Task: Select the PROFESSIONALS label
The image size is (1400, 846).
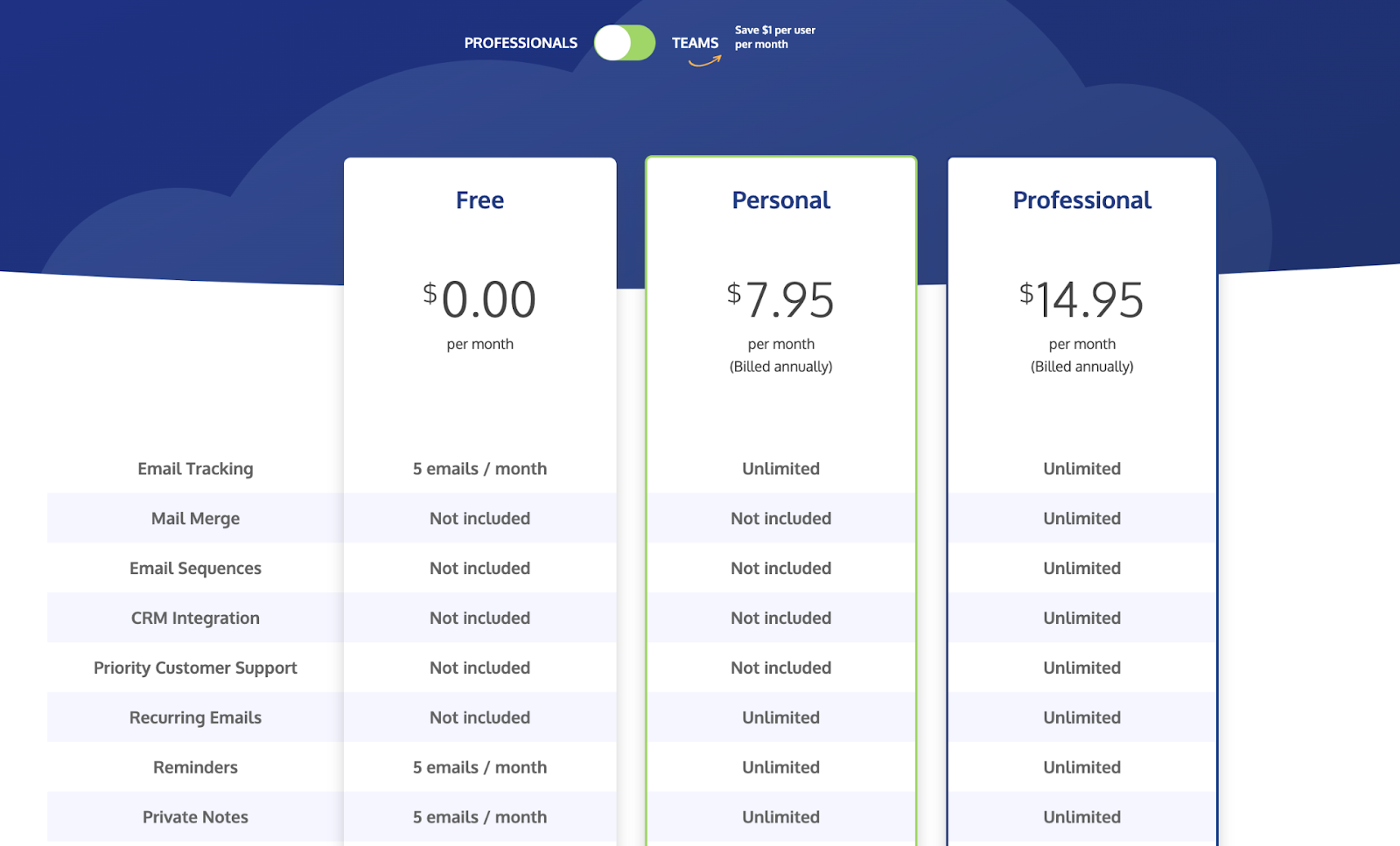Action: [521, 43]
